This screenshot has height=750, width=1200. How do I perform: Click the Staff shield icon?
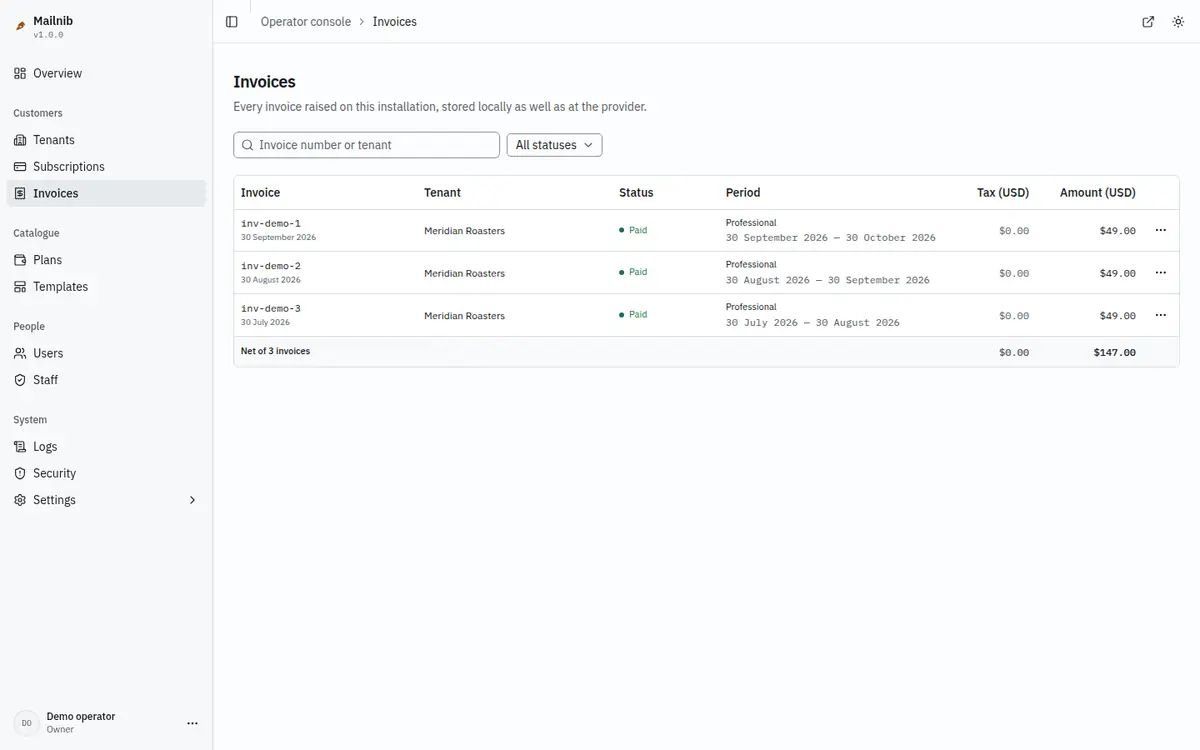[x=20, y=380]
